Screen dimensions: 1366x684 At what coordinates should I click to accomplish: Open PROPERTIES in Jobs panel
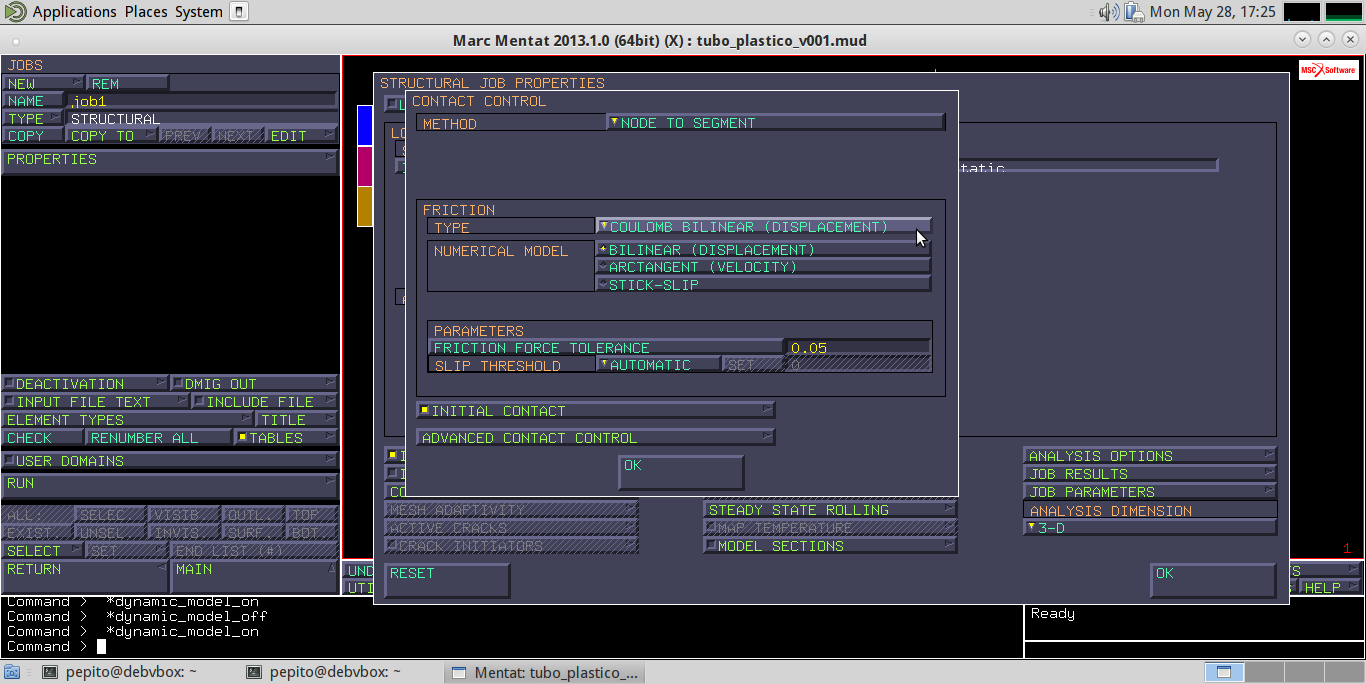(x=170, y=160)
